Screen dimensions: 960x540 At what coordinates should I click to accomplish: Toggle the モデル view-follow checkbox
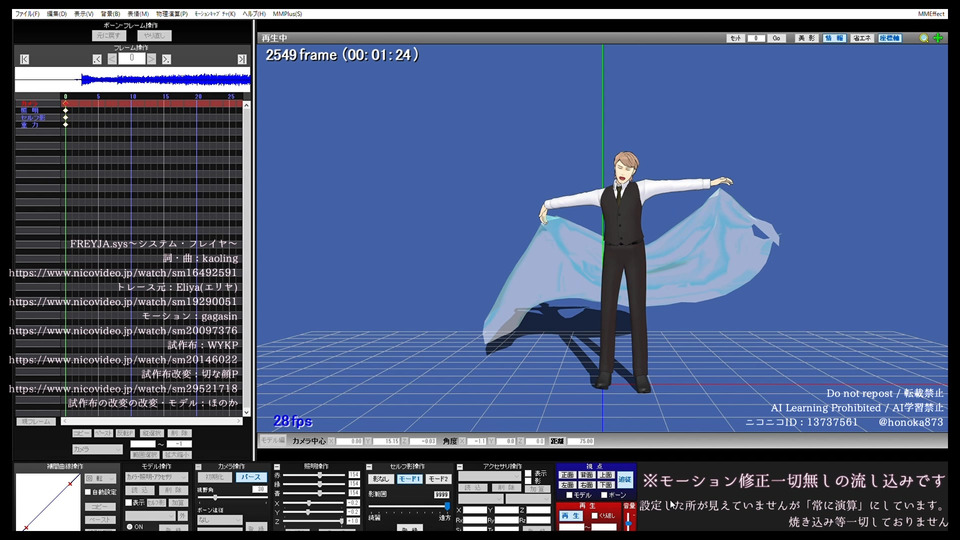point(569,495)
